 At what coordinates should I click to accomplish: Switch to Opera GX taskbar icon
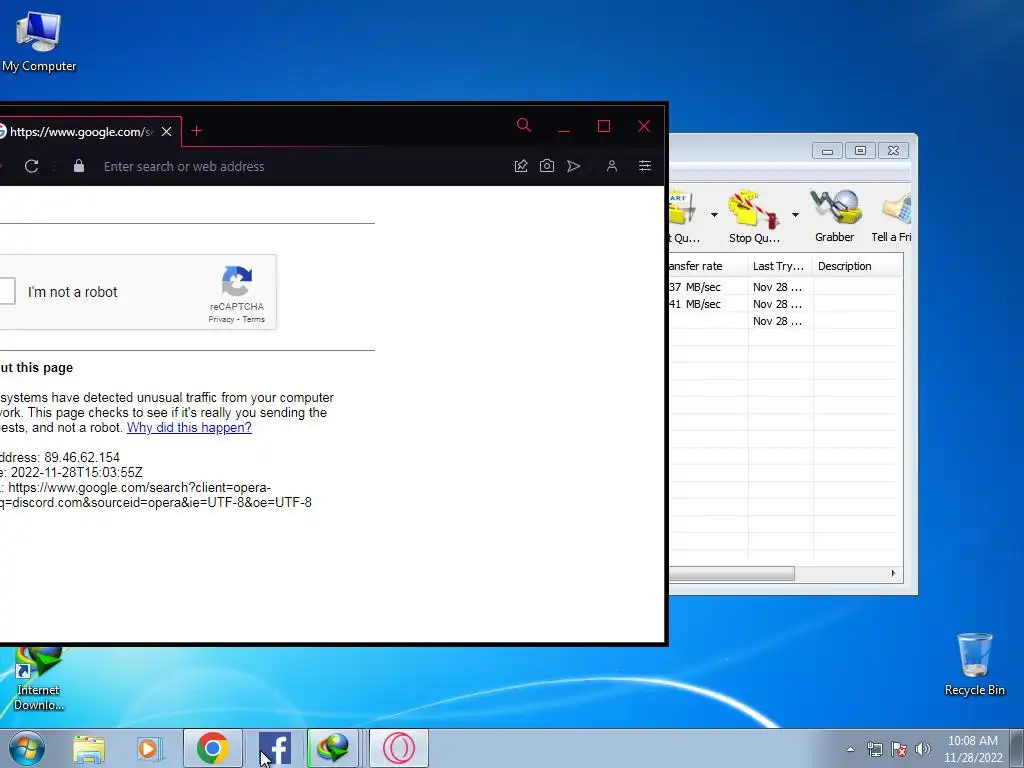[398, 748]
